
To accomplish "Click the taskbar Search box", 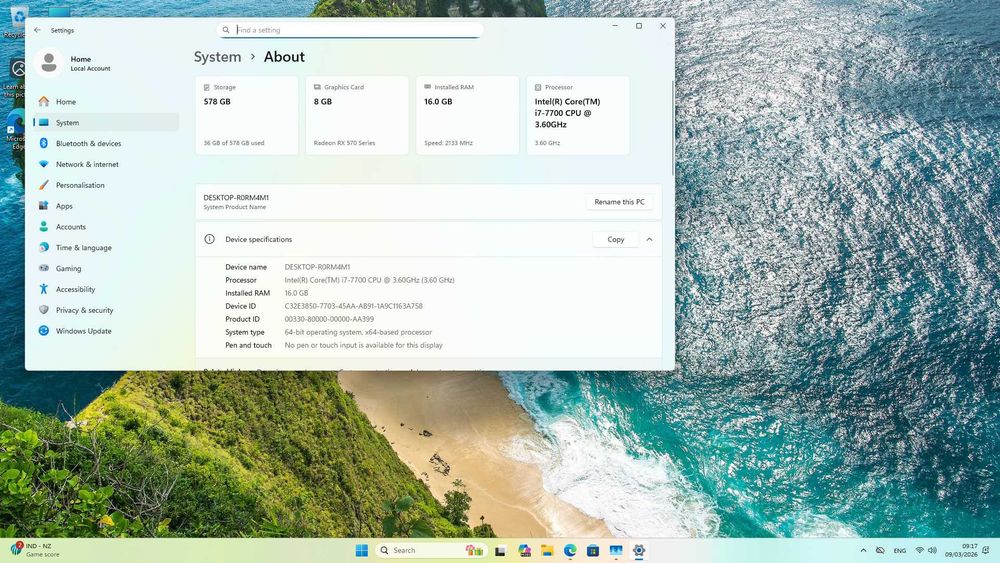I will click(431, 550).
